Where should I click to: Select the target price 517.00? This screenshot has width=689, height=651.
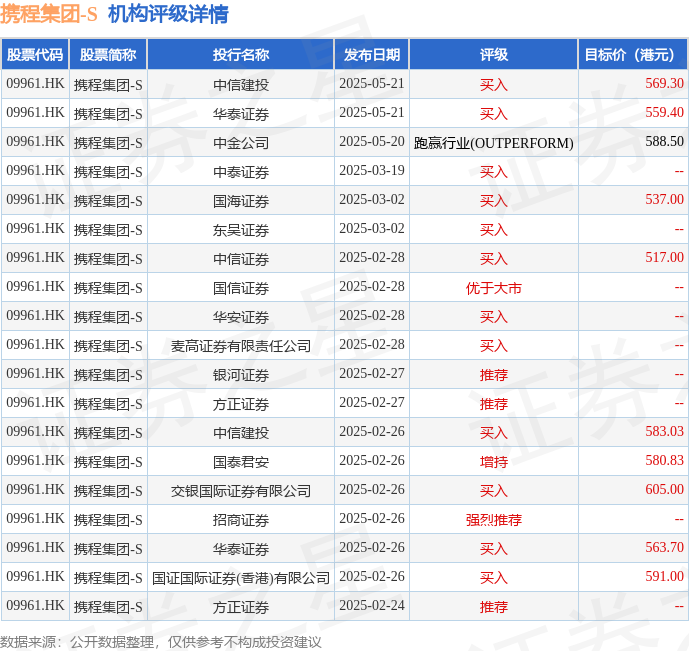click(x=664, y=257)
